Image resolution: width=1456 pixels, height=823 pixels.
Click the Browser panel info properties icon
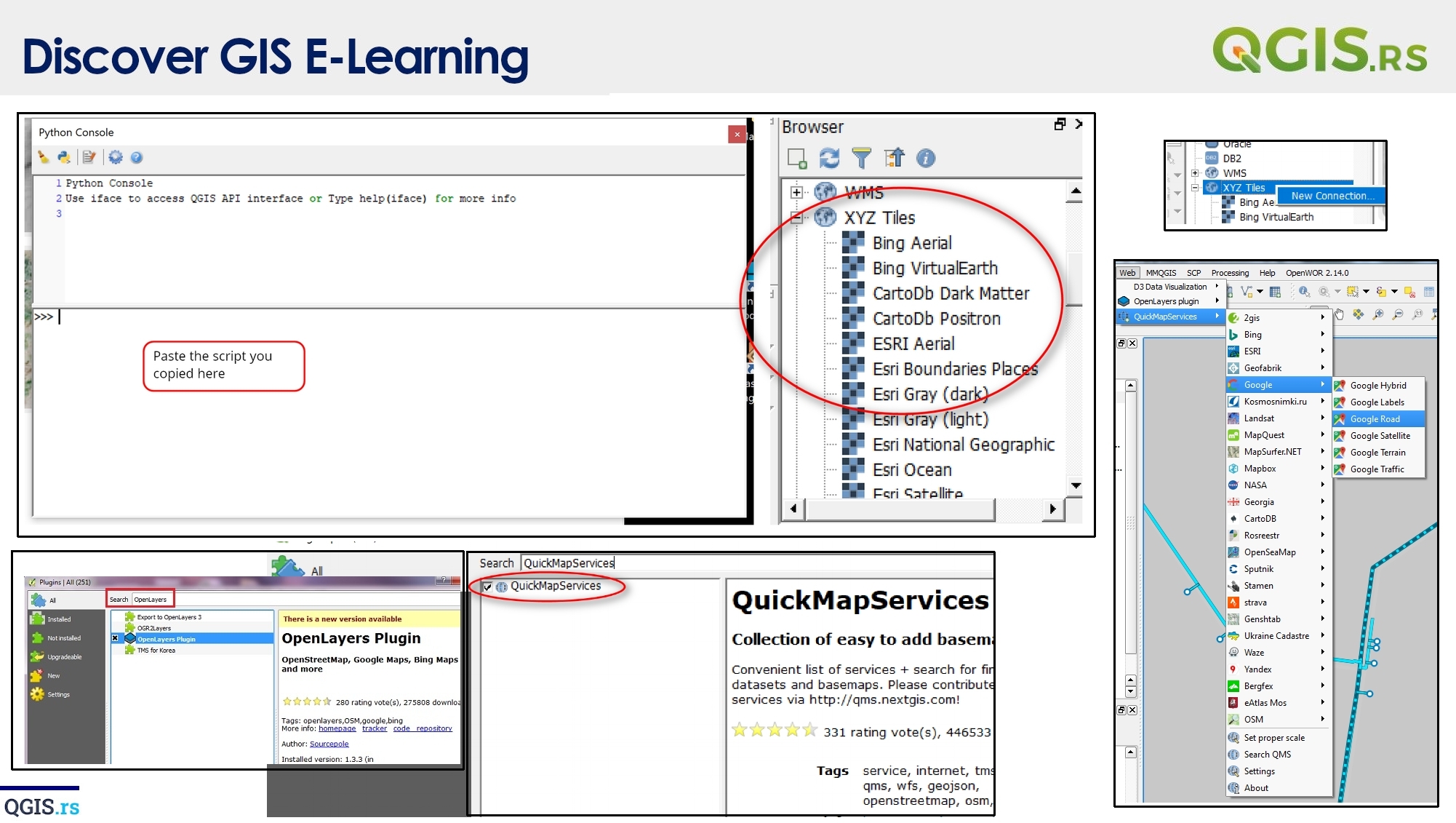click(x=926, y=158)
